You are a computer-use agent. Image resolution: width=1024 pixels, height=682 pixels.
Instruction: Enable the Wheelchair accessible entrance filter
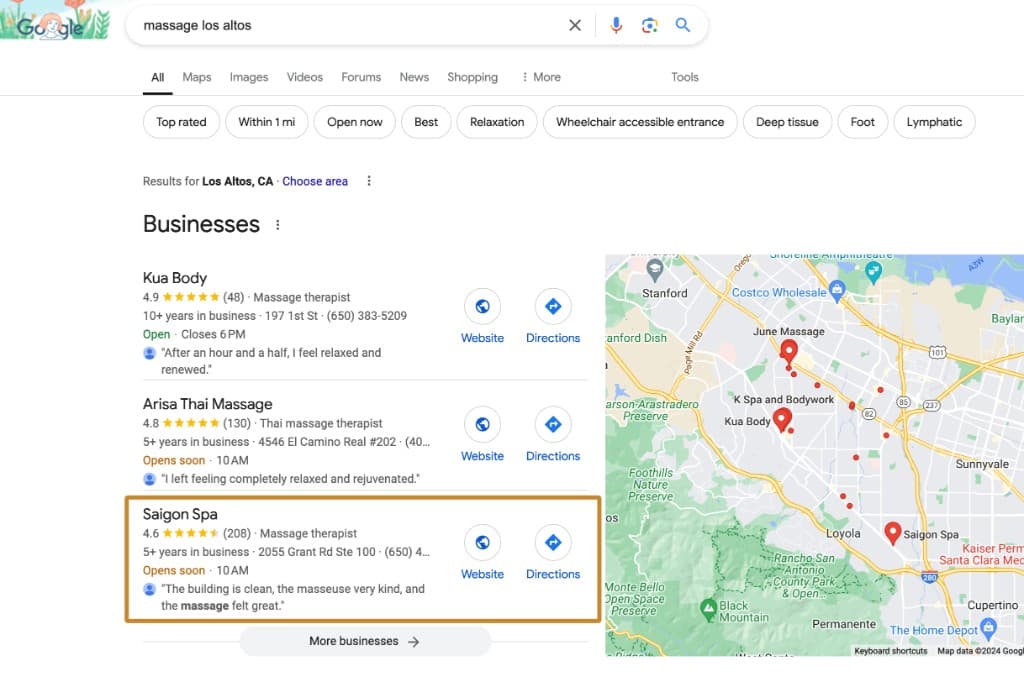[640, 121]
